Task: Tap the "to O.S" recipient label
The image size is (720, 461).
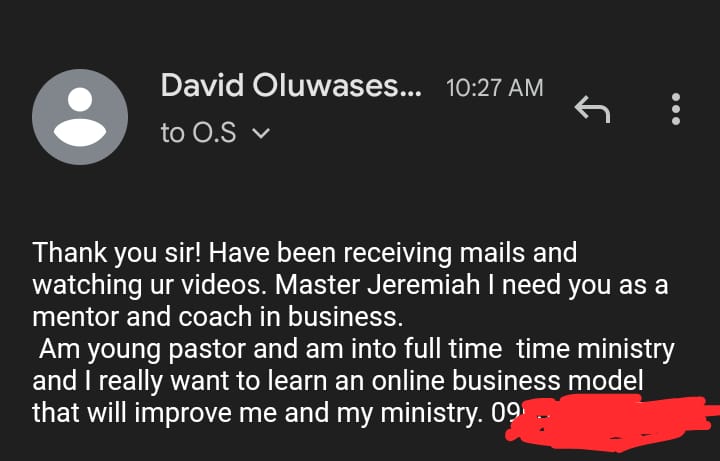Action: [x=199, y=133]
